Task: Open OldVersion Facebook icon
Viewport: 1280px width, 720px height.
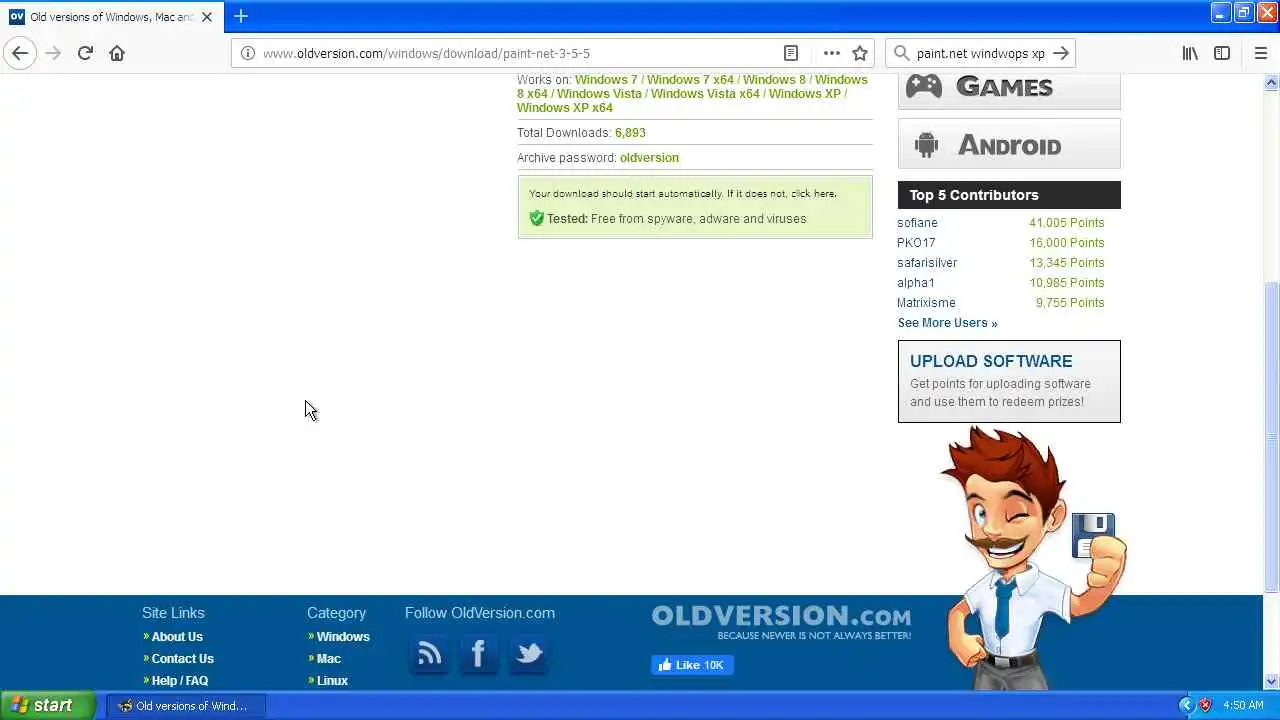Action: click(x=479, y=654)
